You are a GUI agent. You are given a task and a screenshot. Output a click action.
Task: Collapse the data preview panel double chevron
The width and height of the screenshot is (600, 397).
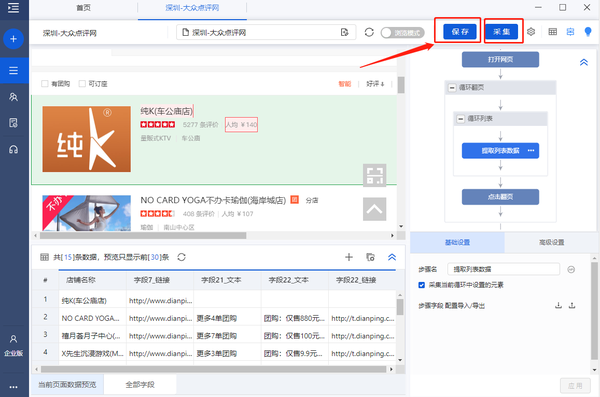(x=392, y=257)
